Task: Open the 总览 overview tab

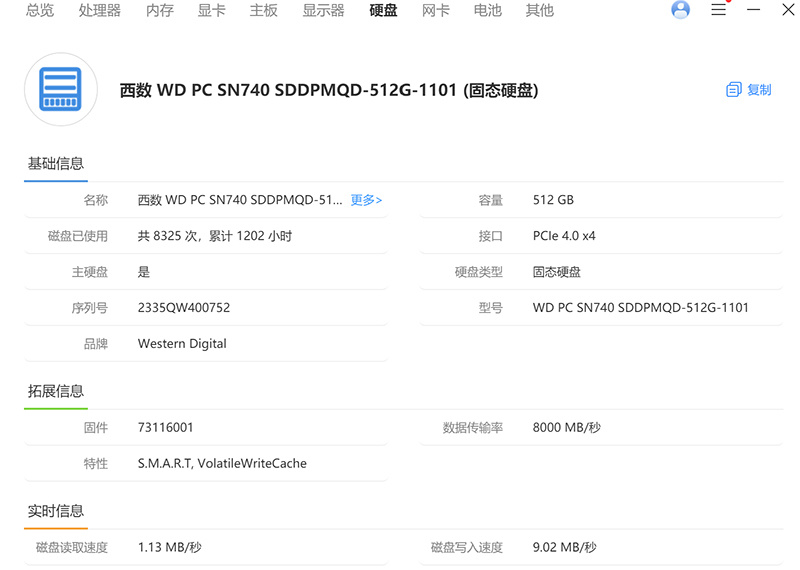Action: tap(40, 10)
